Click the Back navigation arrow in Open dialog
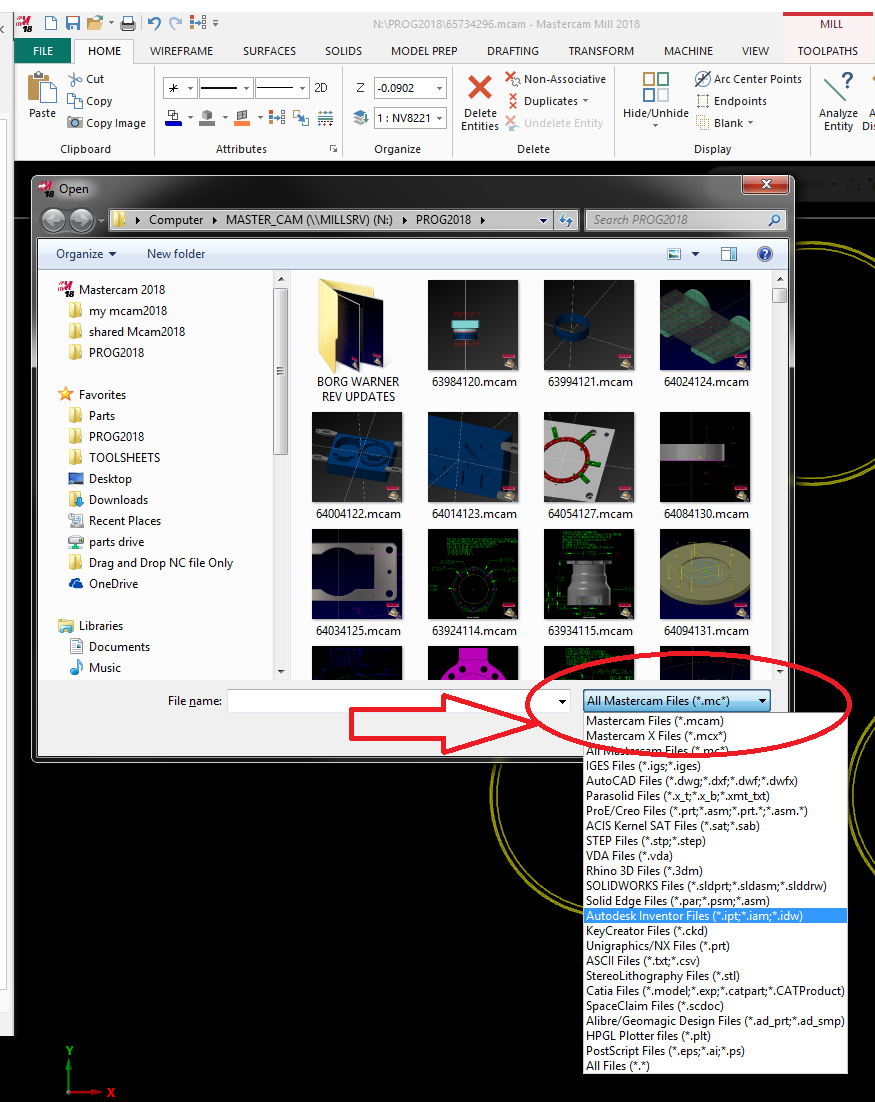 pyautogui.click(x=53, y=221)
